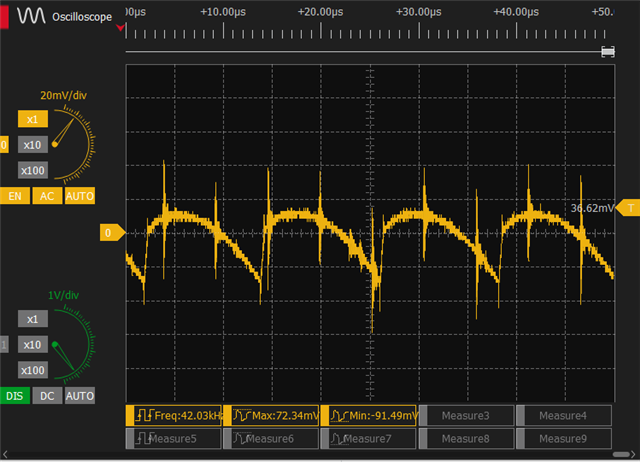Select x100 probe for green channel
Image resolution: width=640 pixels, height=462 pixels.
(x=33, y=370)
